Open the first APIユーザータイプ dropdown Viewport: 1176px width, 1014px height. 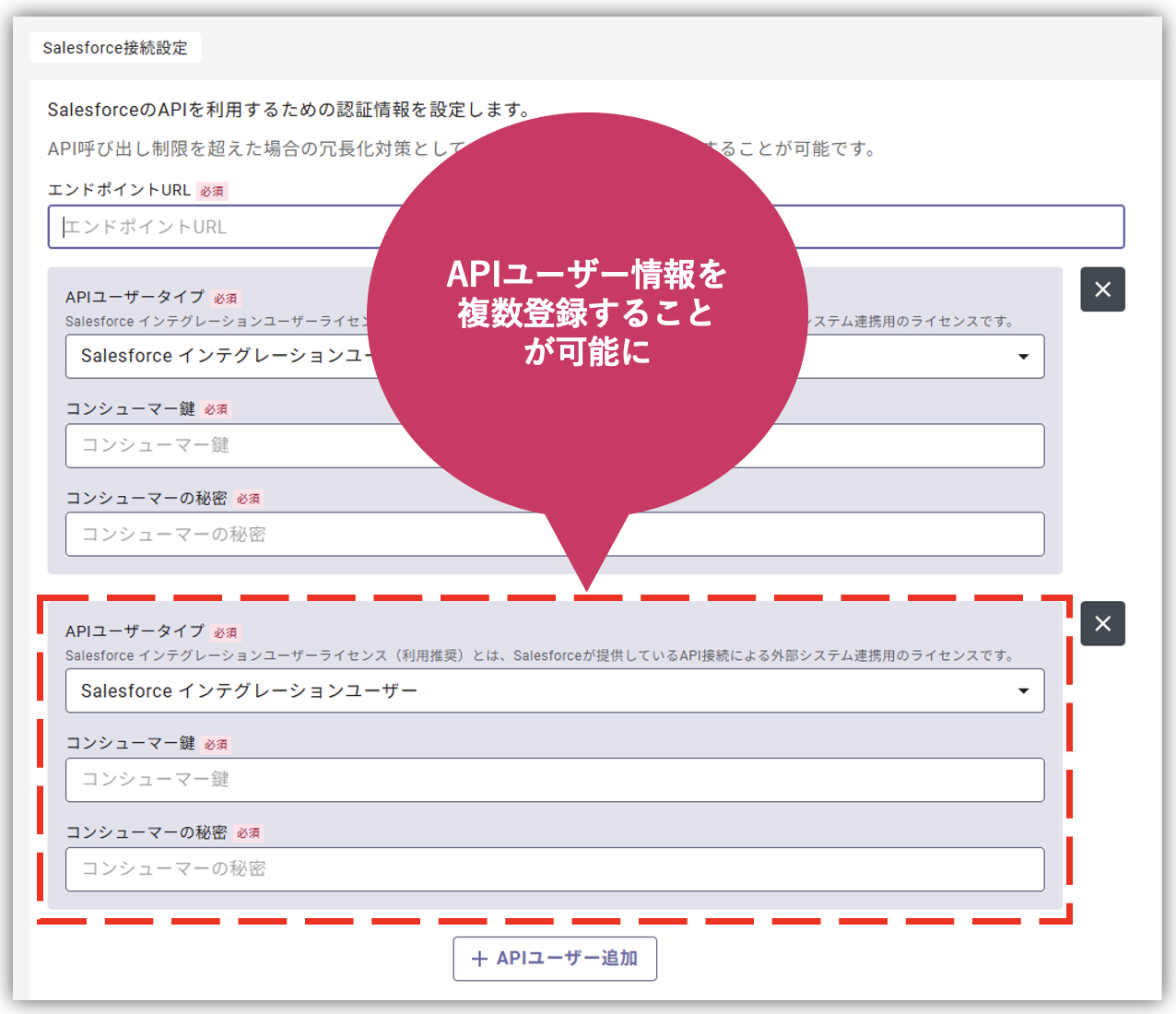555,357
